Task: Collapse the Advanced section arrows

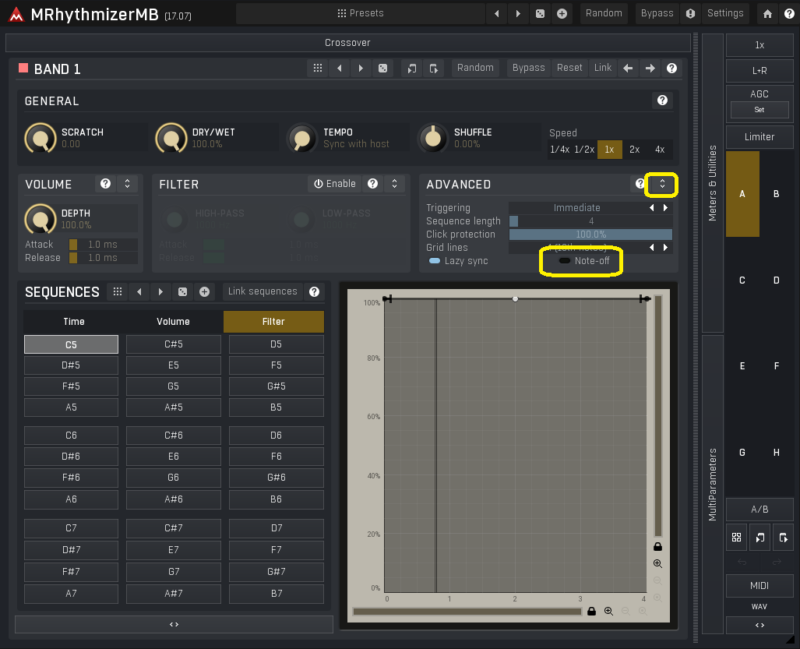Action: (661, 184)
